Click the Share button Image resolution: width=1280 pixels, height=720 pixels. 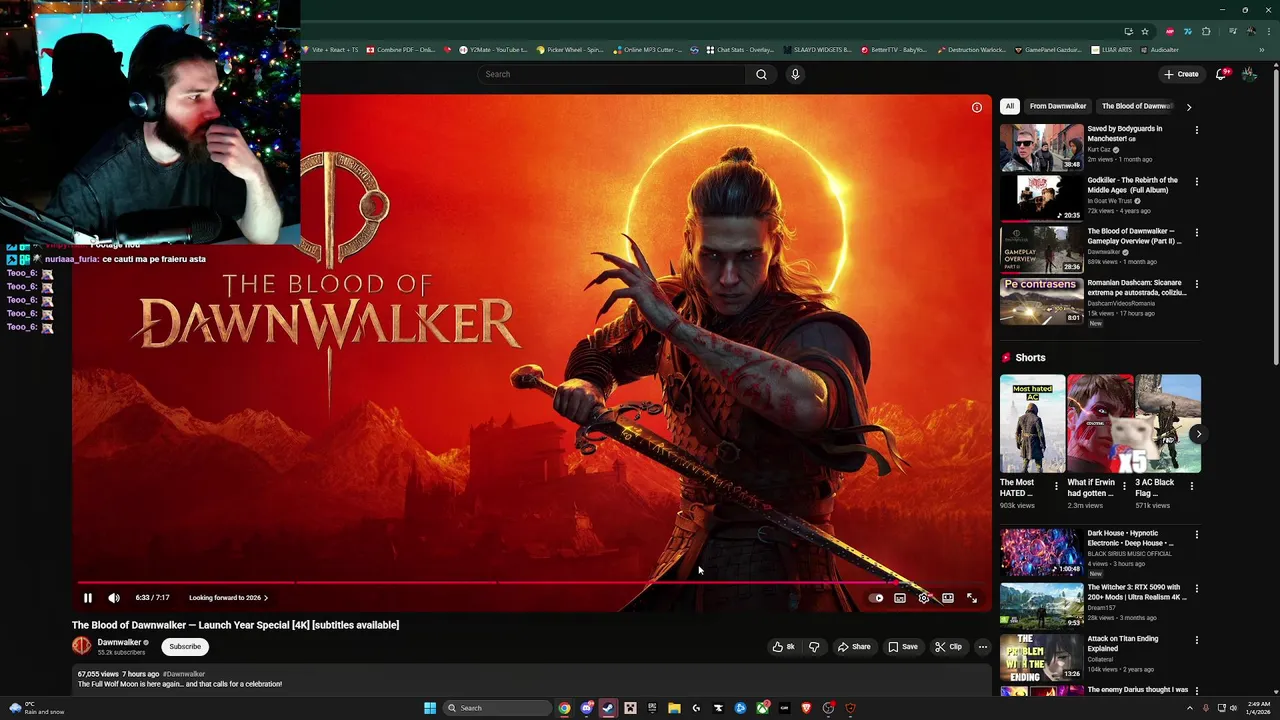pyautogui.click(x=854, y=647)
